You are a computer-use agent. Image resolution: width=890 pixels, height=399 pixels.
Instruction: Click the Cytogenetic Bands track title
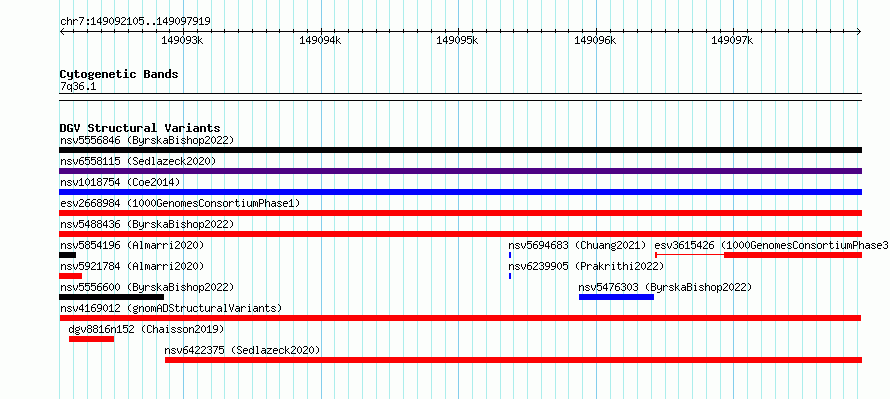119,74
